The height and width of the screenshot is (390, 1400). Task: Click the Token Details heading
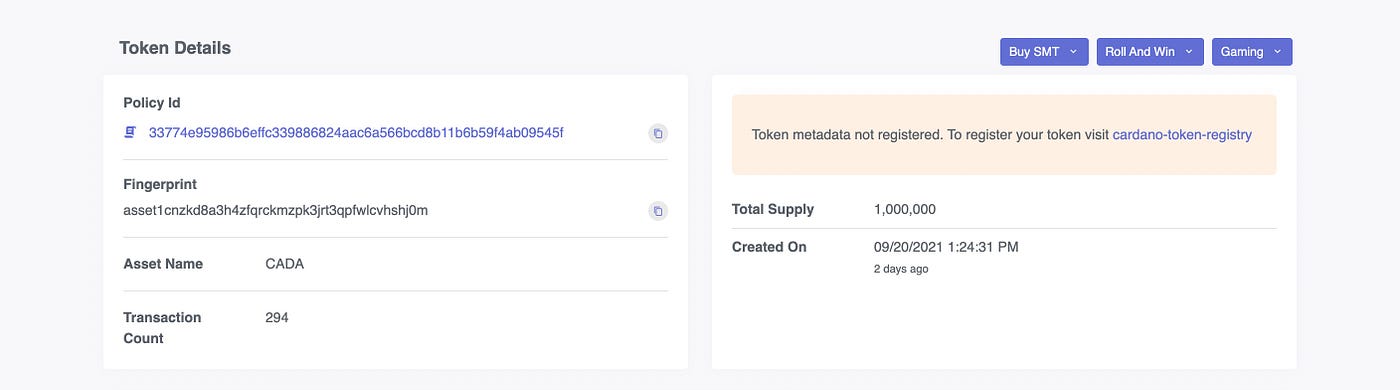coord(175,48)
